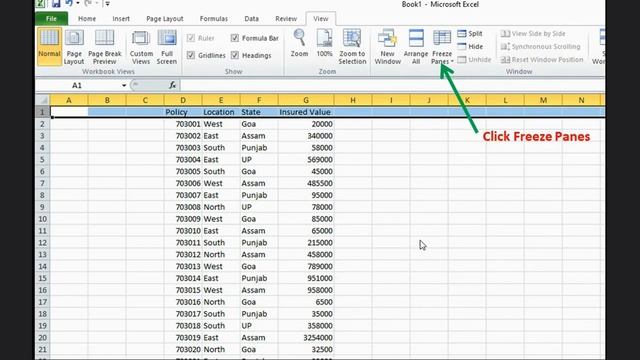Click Location cell in policy 703008 row
The width and height of the screenshot is (640, 360).
[x=221, y=207]
